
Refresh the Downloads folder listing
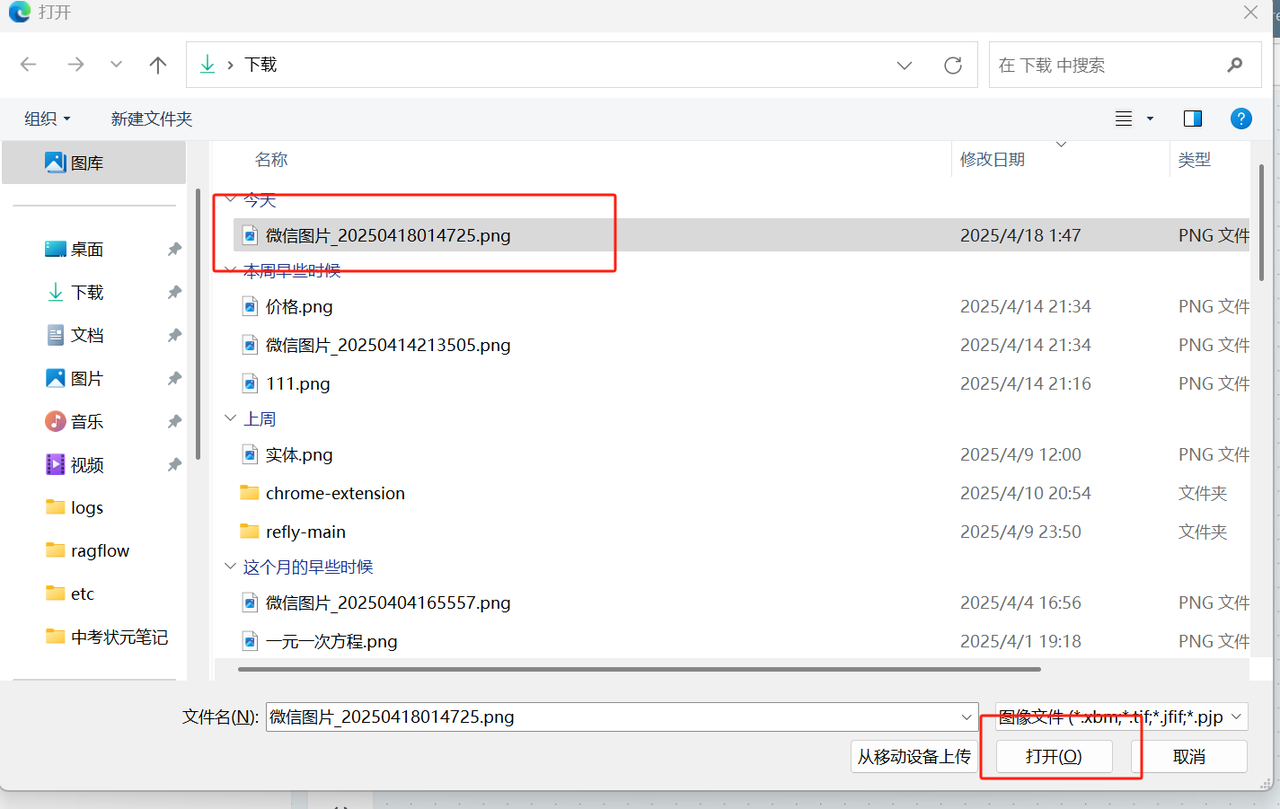pyautogui.click(x=953, y=65)
